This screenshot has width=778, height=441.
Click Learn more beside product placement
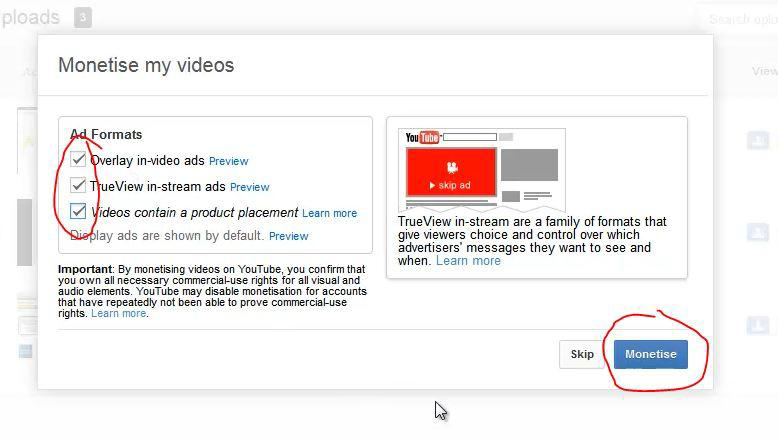pyautogui.click(x=329, y=213)
